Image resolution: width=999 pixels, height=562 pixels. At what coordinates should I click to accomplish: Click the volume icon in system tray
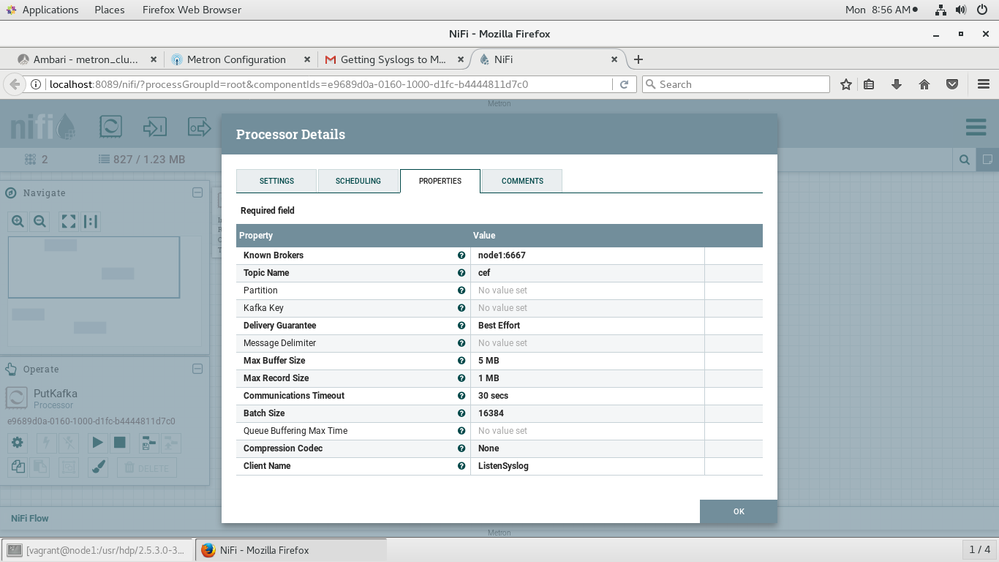click(x=961, y=10)
